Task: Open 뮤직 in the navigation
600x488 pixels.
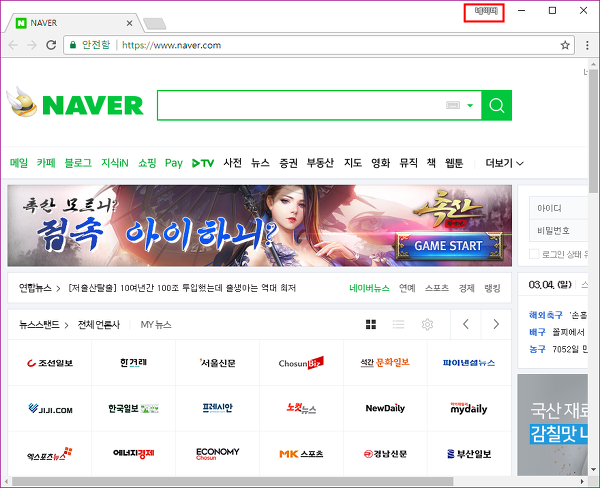Action: click(408, 163)
